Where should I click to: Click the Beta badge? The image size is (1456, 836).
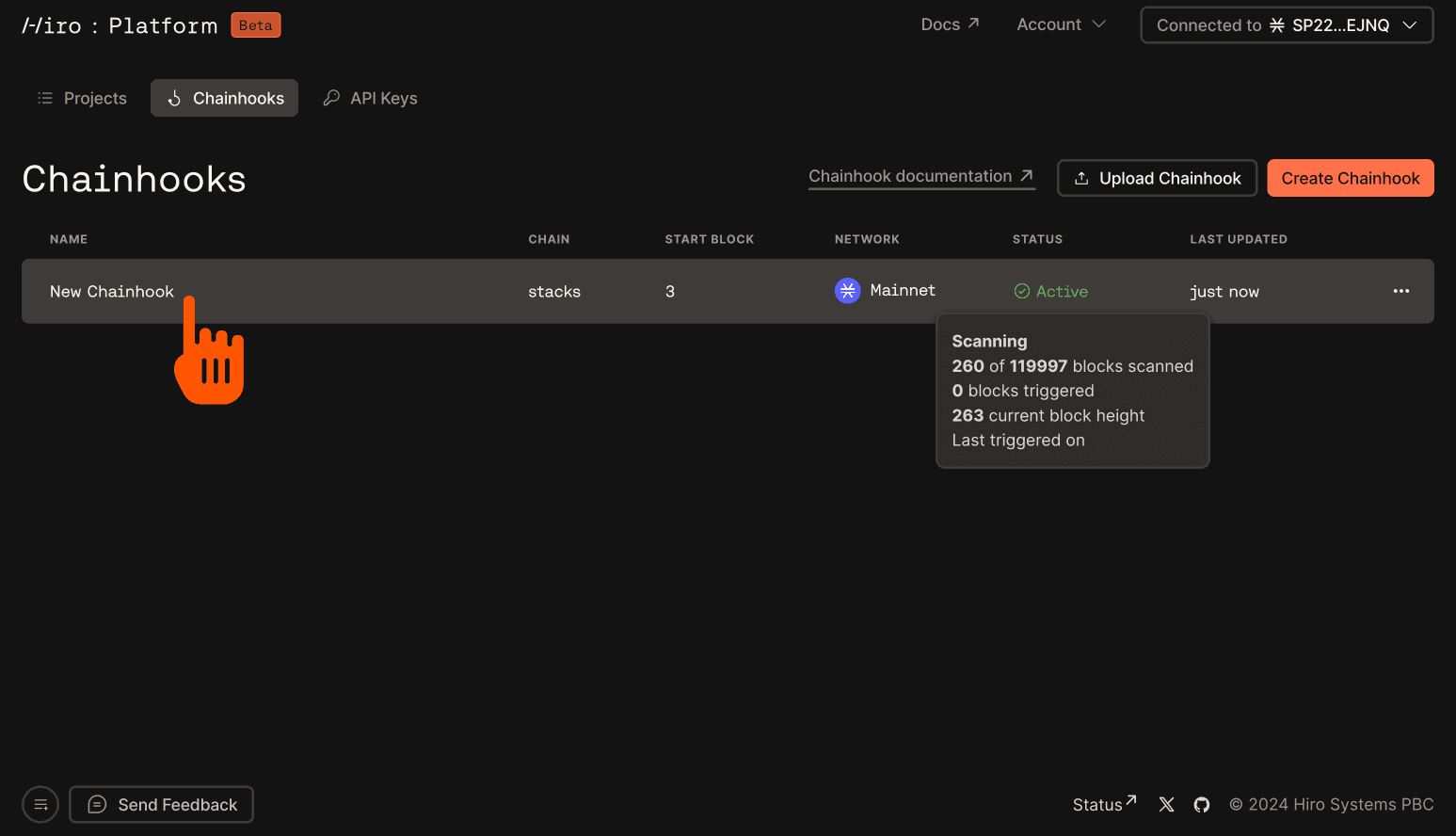(x=256, y=25)
